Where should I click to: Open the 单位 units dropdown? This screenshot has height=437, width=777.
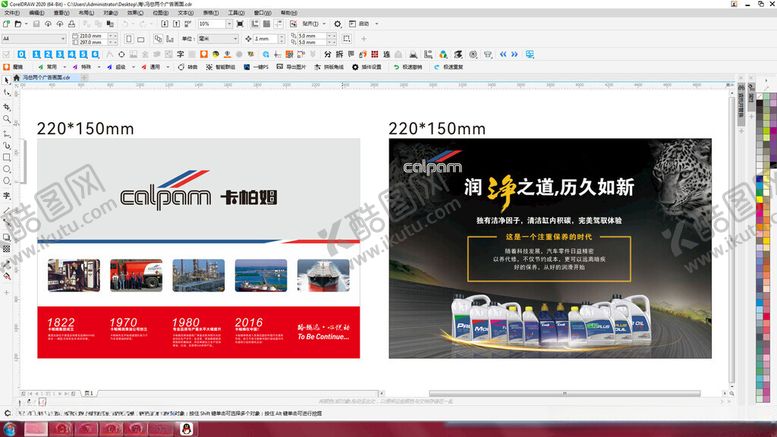pos(234,38)
